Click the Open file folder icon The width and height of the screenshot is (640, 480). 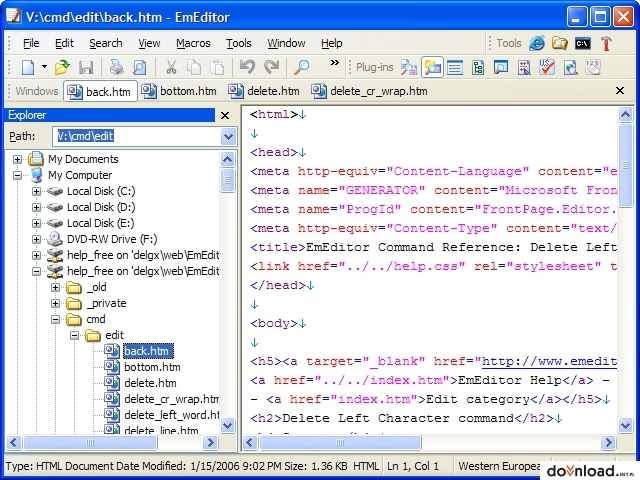click(x=62, y=67)
